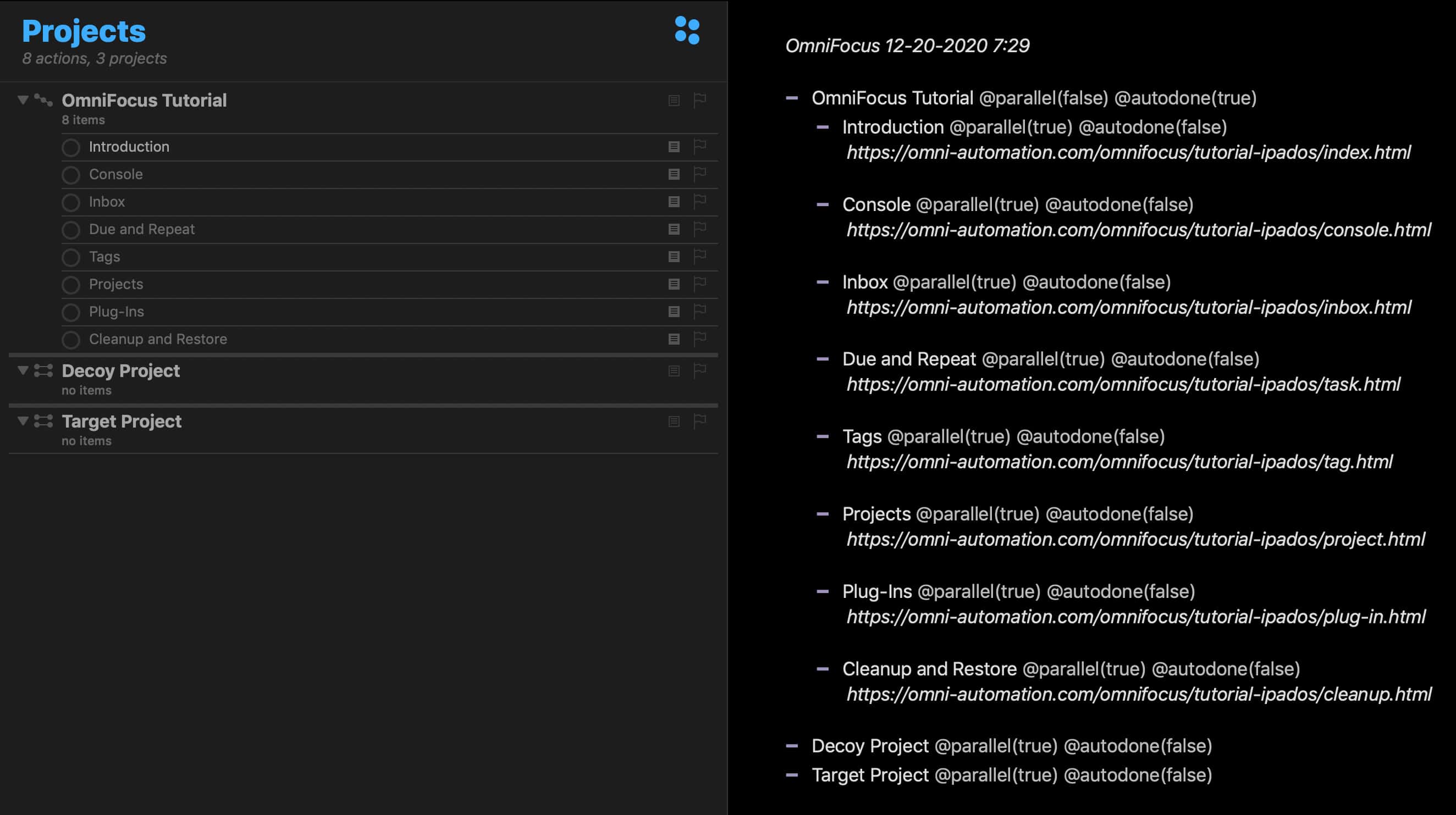Click the dash bullet beside Target Project @parallel(true)
Screen dimensions: 1456x815
click(792, 775)
